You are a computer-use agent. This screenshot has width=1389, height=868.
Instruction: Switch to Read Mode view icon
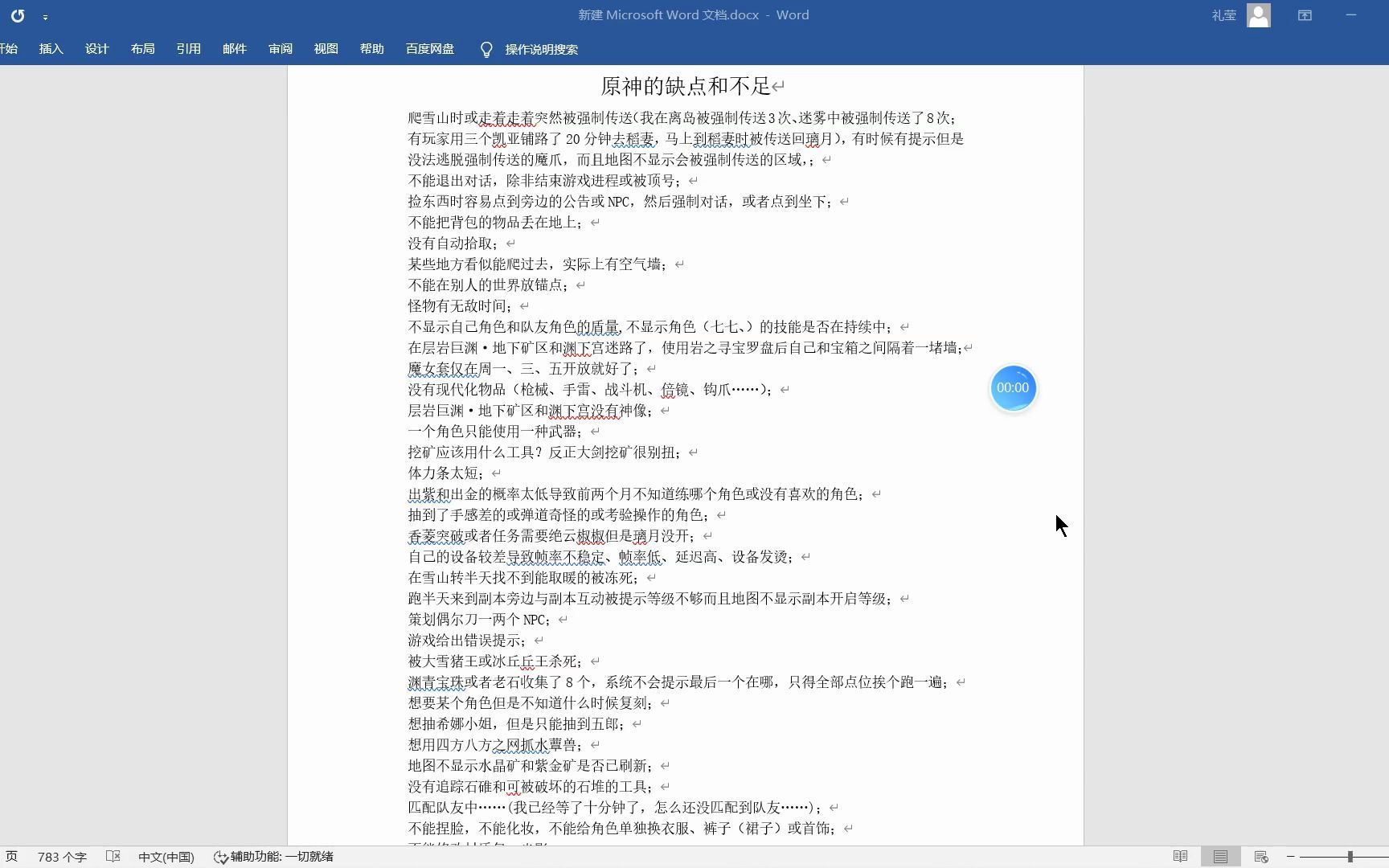(x=1180, y=857)
